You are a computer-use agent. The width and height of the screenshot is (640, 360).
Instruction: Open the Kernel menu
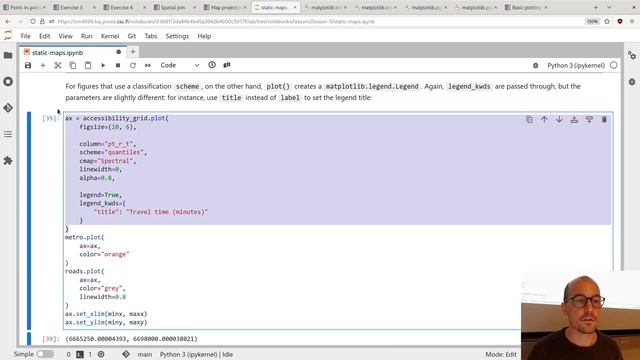click(x=110, y=36)
